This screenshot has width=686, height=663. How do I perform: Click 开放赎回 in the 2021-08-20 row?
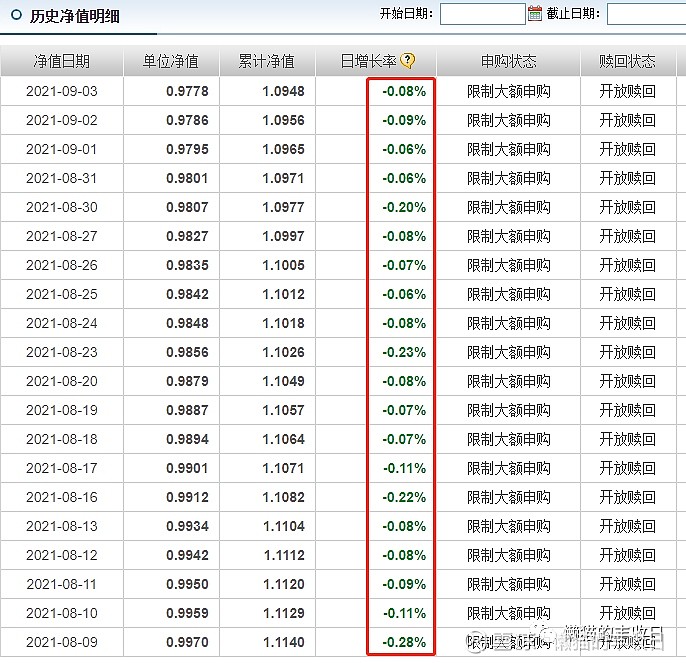(627, 382)
